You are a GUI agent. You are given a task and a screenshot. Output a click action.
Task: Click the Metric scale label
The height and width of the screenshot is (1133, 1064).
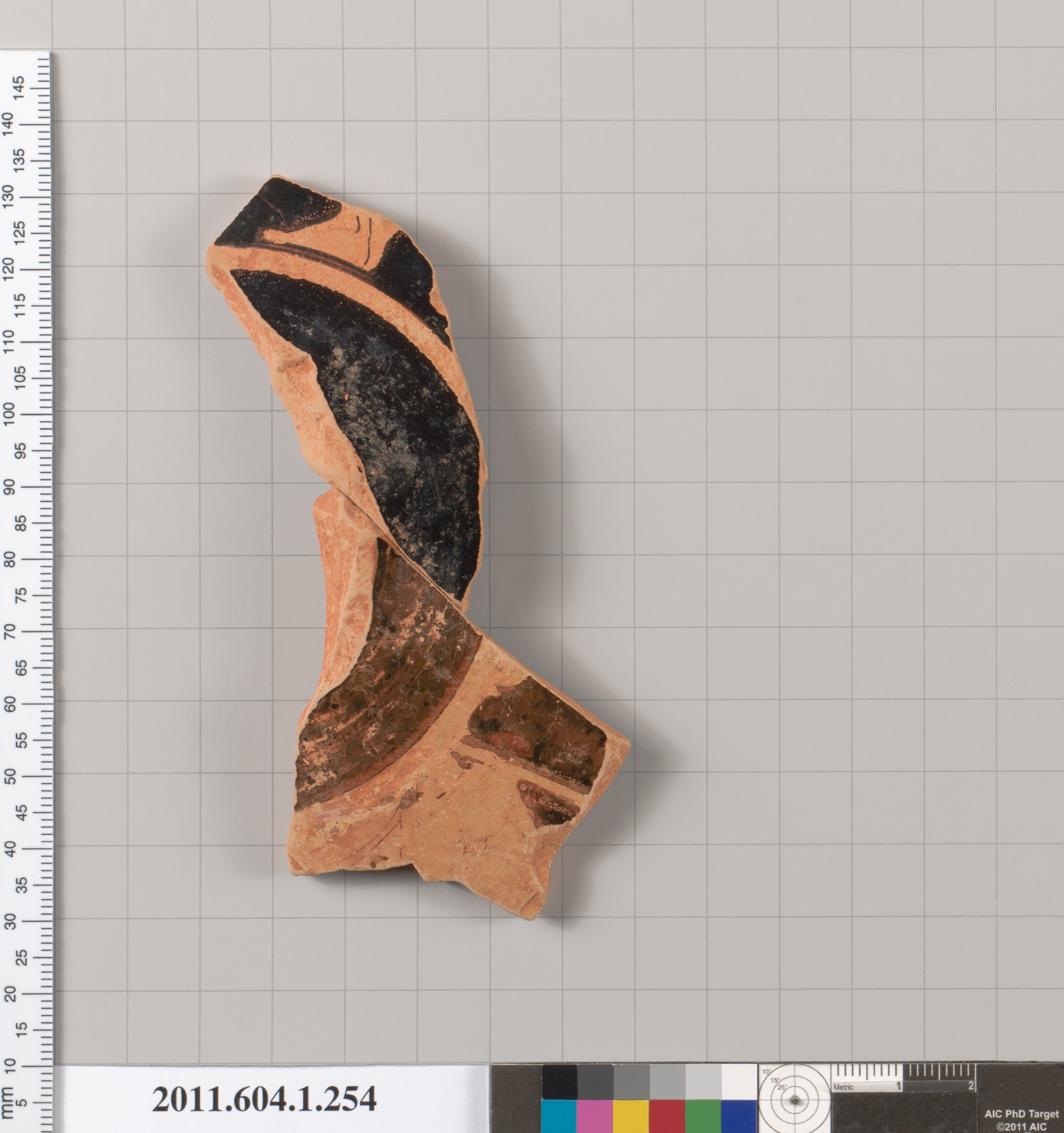pyautogui.click(x=843, y=1087)
